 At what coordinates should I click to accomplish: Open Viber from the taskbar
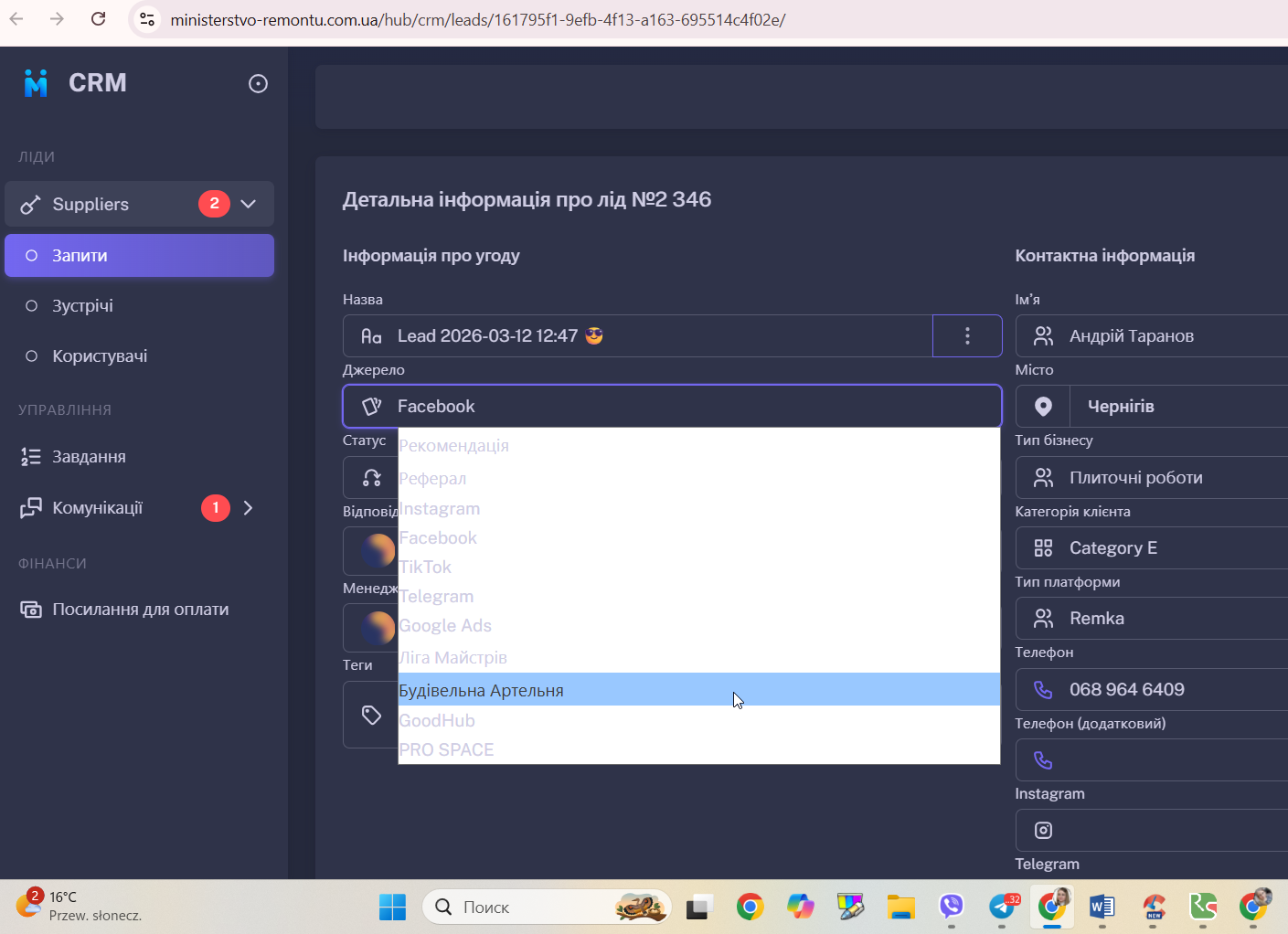pyautogui.click(x=952, y=907)
